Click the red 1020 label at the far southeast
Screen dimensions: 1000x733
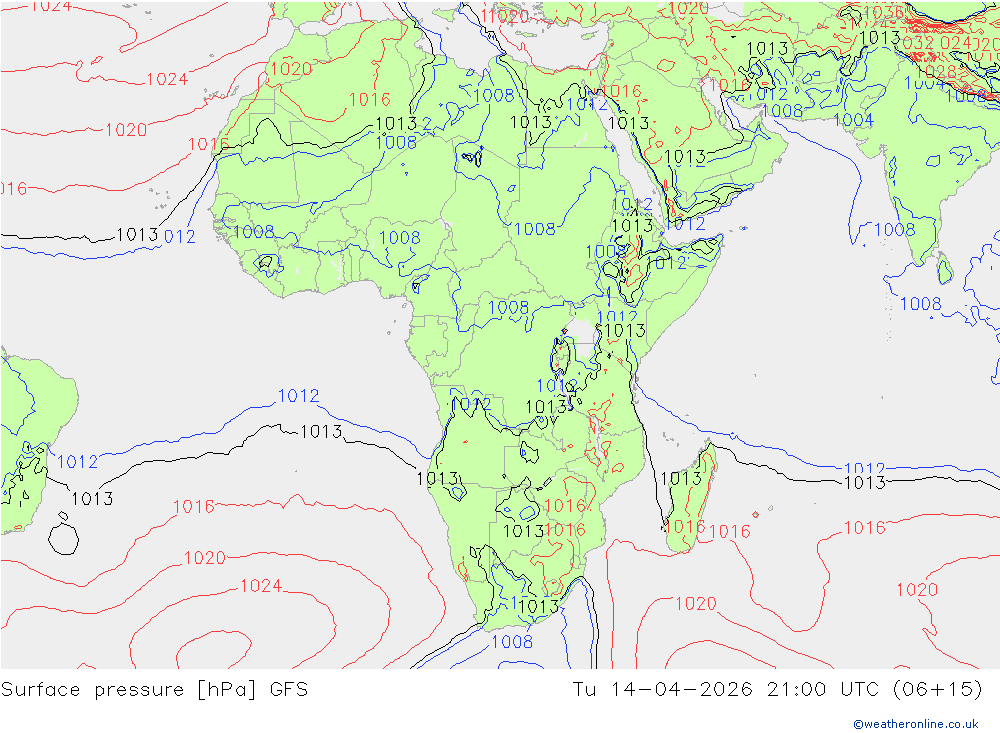click(917, 589)
